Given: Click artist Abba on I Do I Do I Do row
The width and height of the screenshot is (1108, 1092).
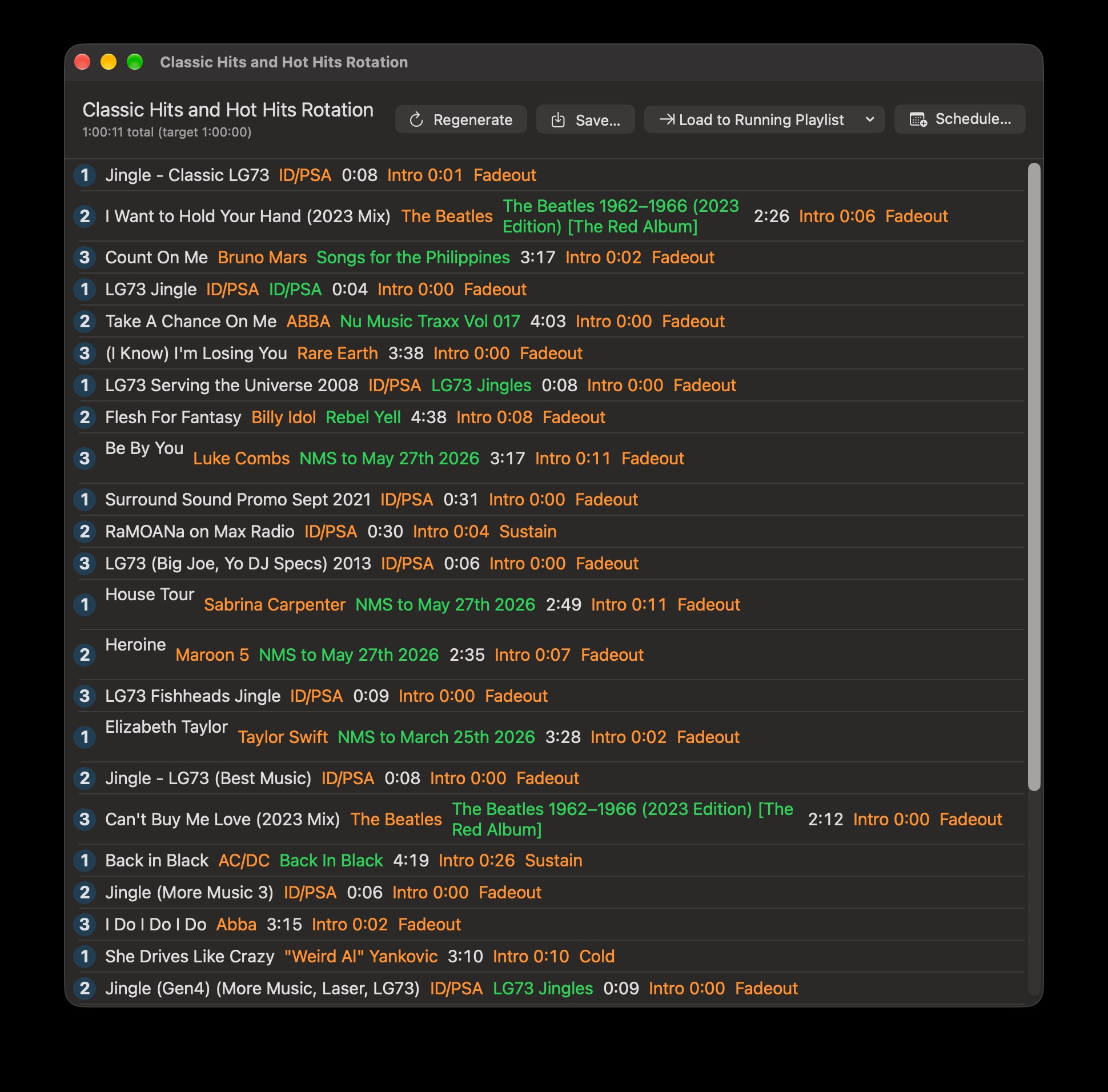Looking at the screenshot, I should [236, 925].
